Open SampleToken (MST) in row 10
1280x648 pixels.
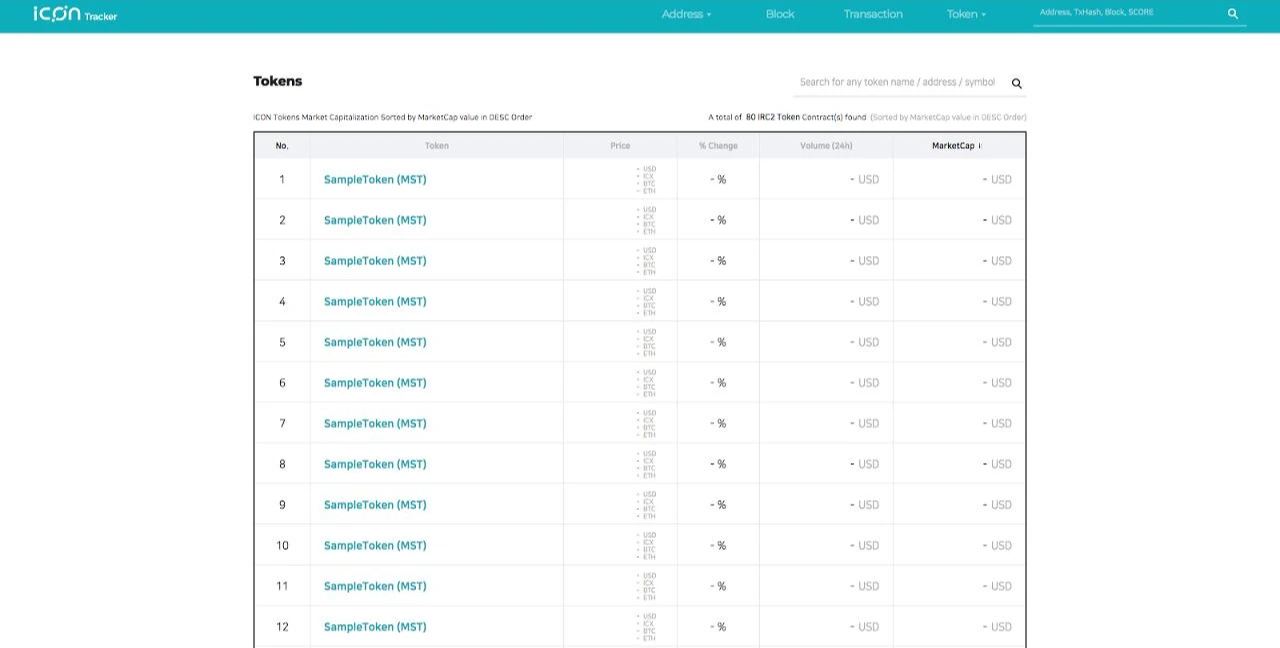click(375, 546)
